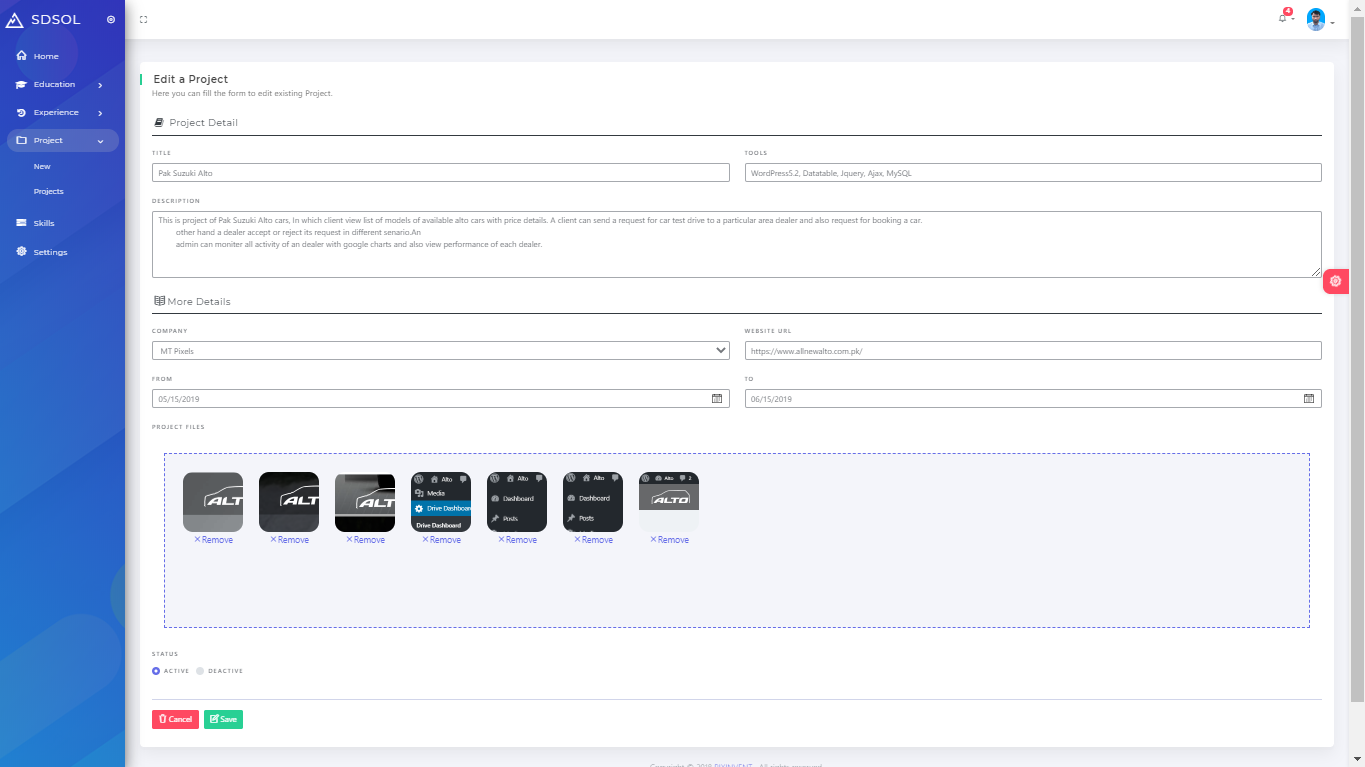Click seventh thumbnail with Alto logo header

point(669,502)
